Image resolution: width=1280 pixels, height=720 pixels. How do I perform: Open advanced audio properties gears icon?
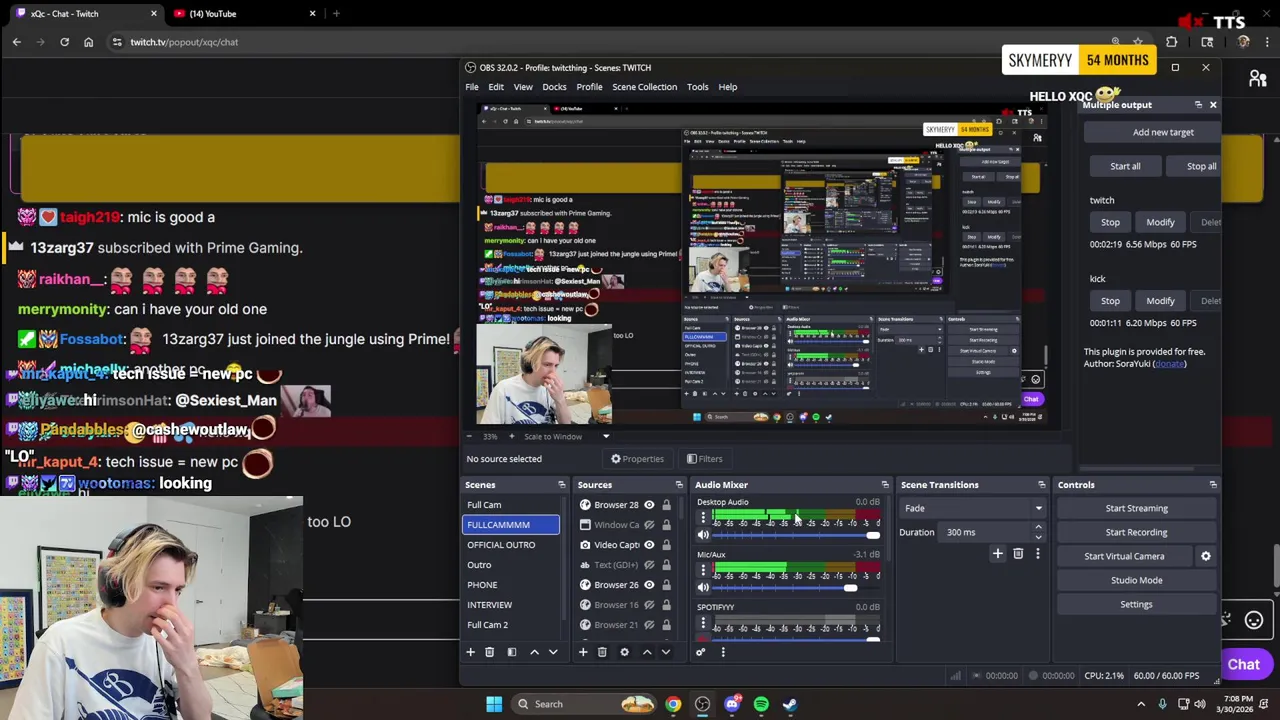point(700,652)
